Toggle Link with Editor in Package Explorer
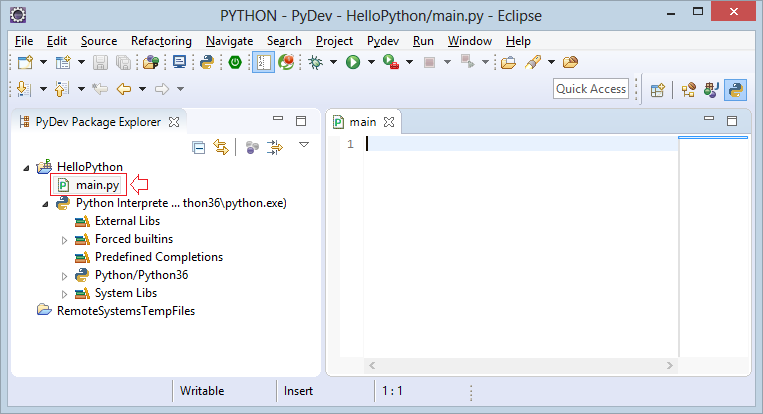This screenshot has height=414, width=763. [x=221, y=147]
